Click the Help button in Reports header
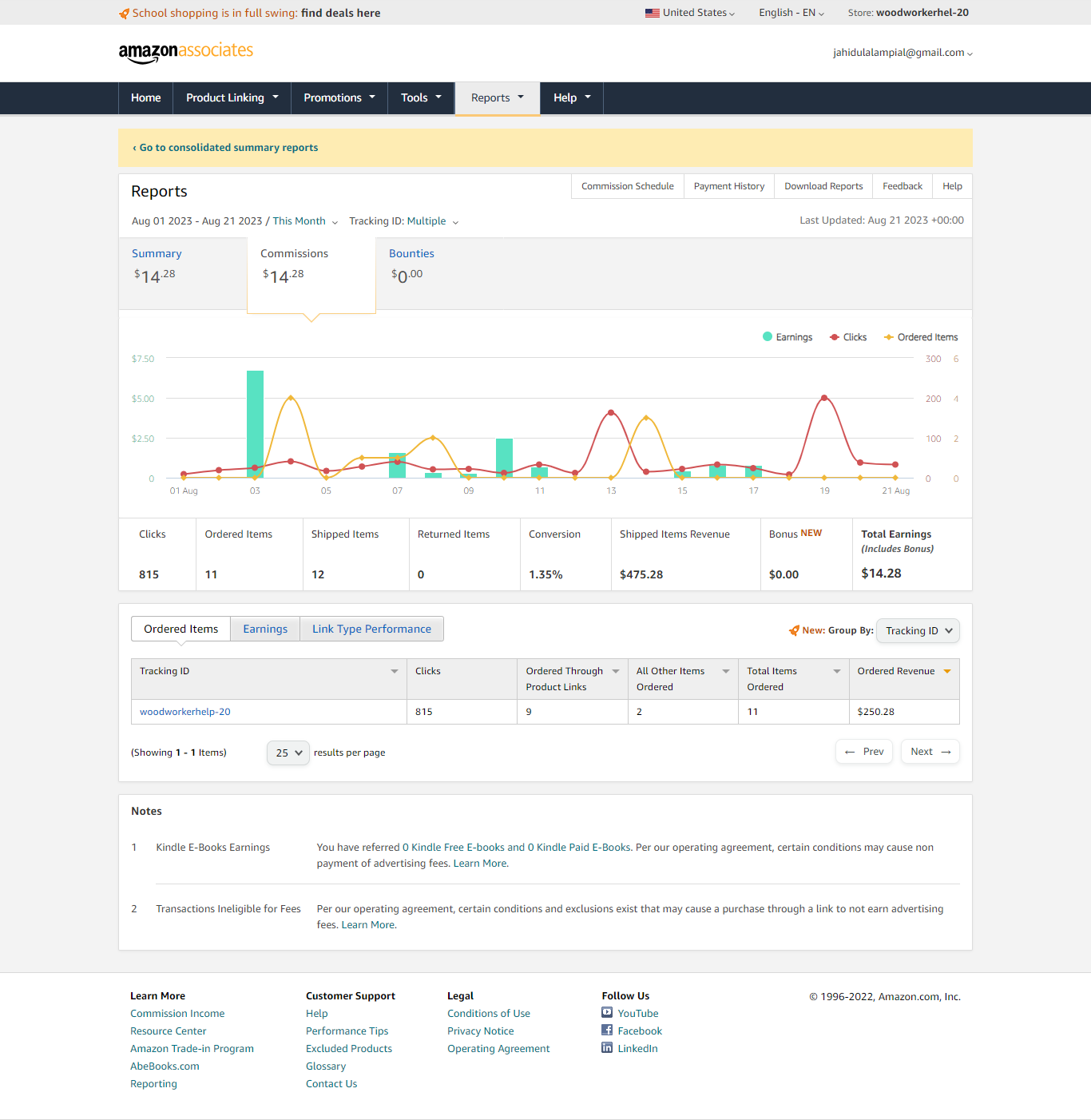 pos(952,186)
